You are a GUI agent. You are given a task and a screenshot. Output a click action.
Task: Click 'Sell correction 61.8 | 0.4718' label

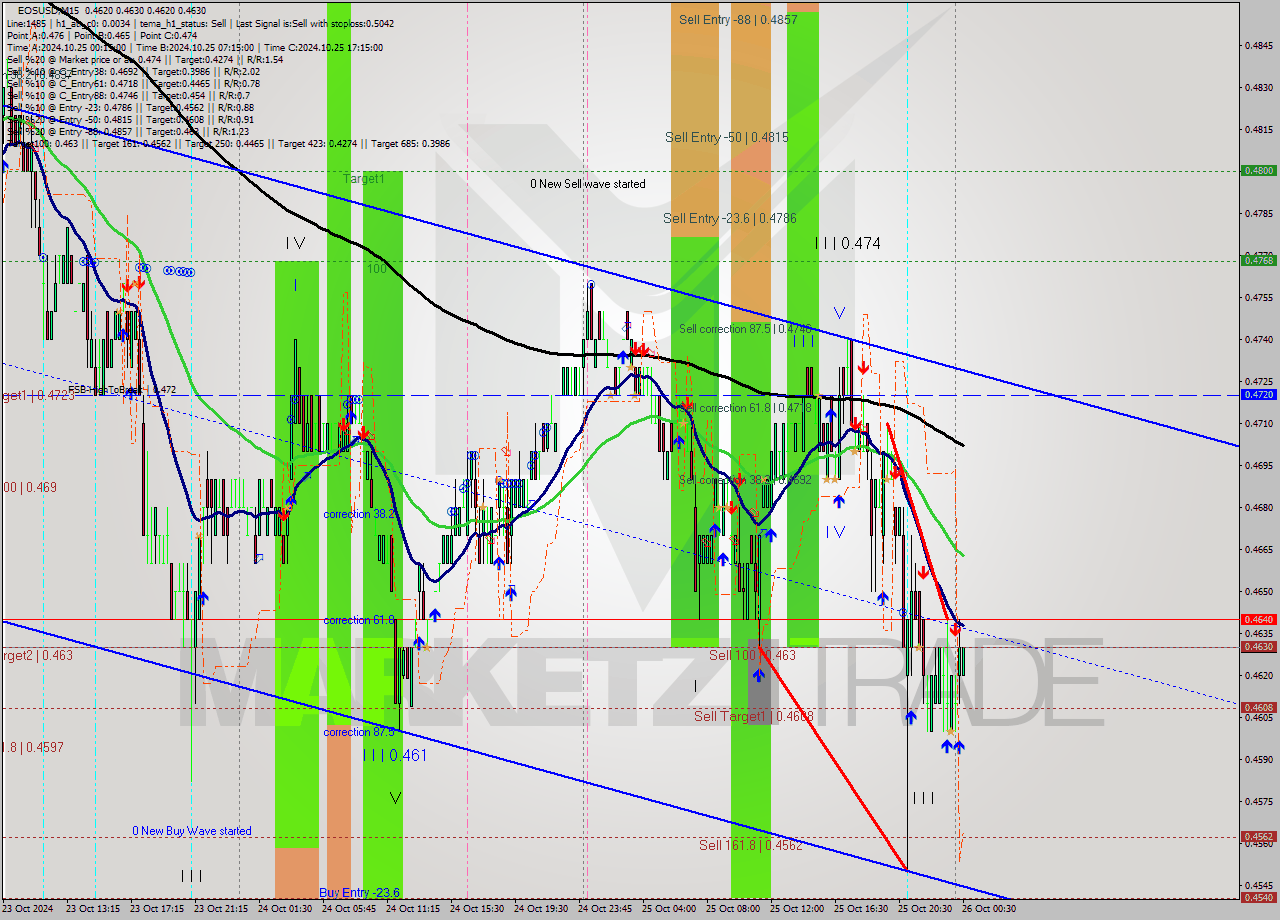coord(745,408)
